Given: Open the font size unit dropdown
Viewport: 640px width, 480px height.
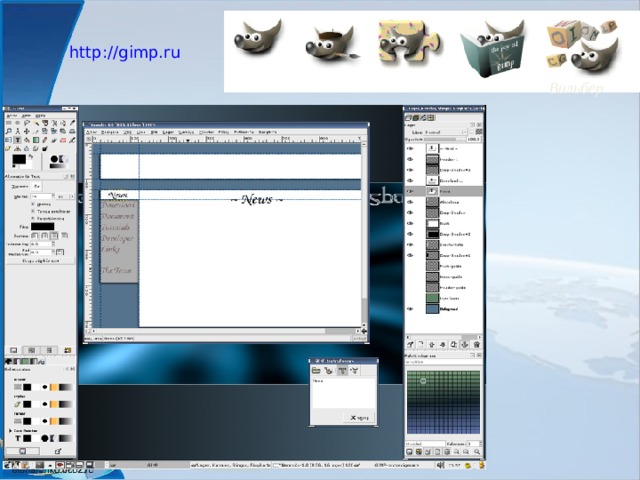Looking at the screenshot, I should pos(65,196).
